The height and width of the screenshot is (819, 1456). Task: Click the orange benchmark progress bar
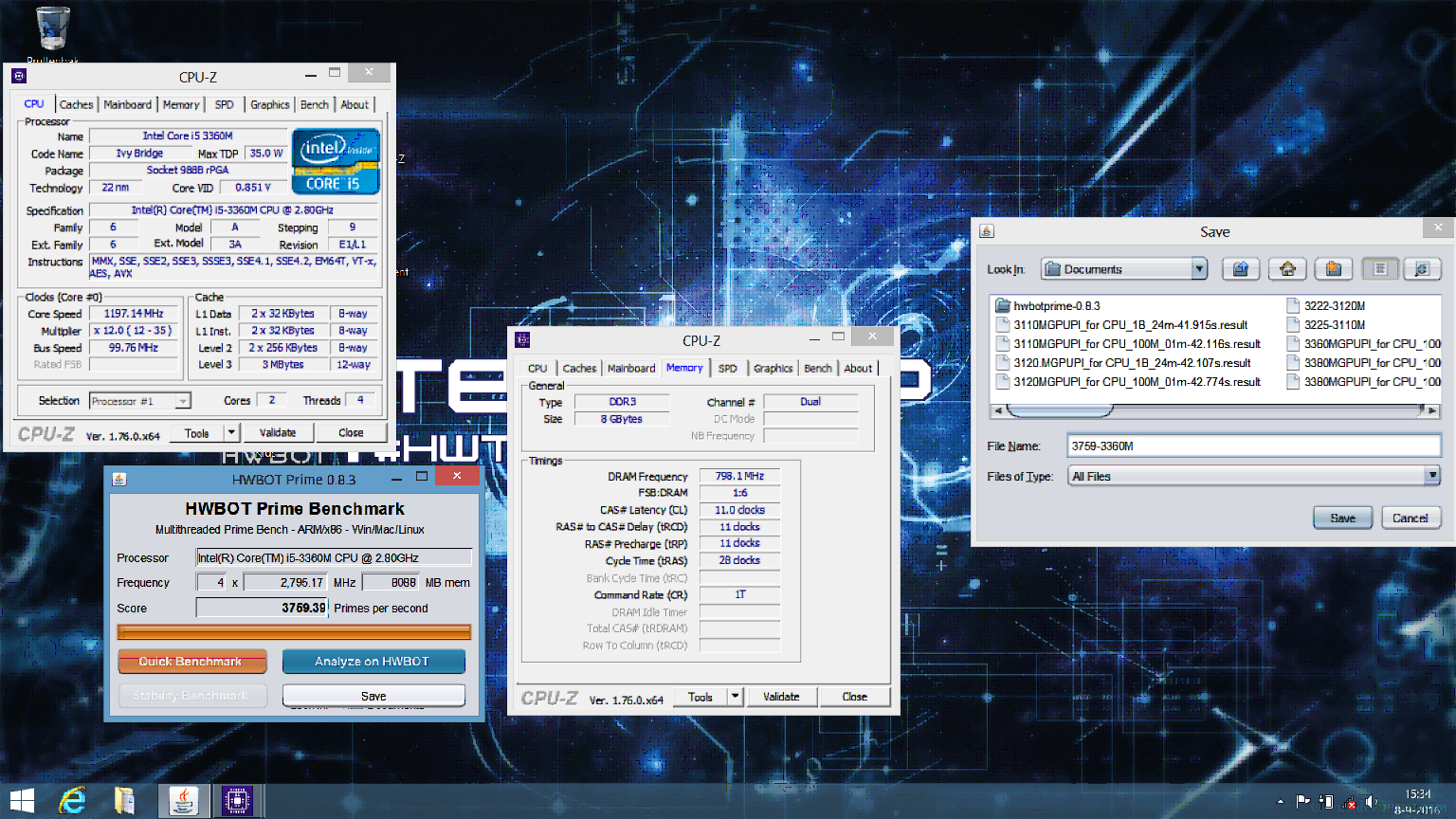[294, 632]
